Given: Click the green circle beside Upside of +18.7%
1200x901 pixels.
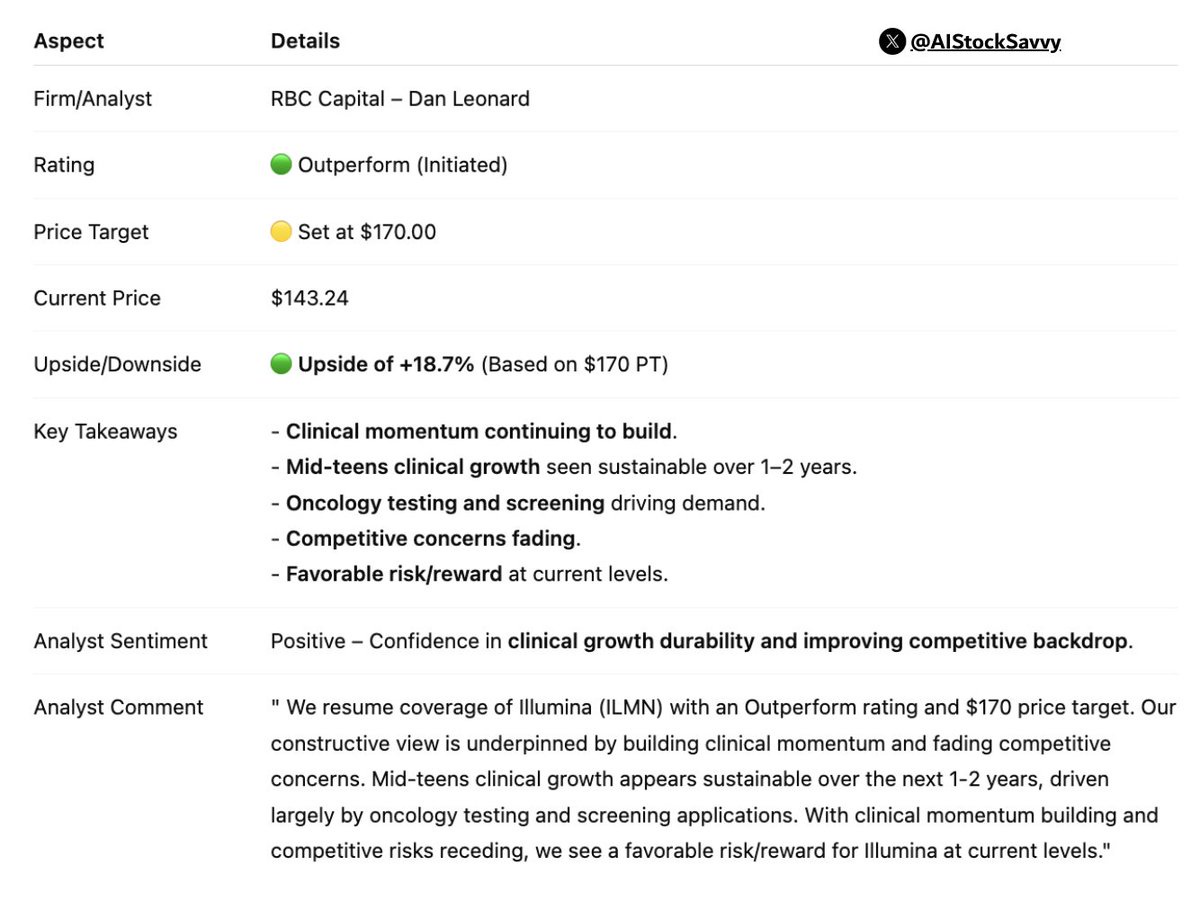Looking at the screenshot, I should coord(281,364).
